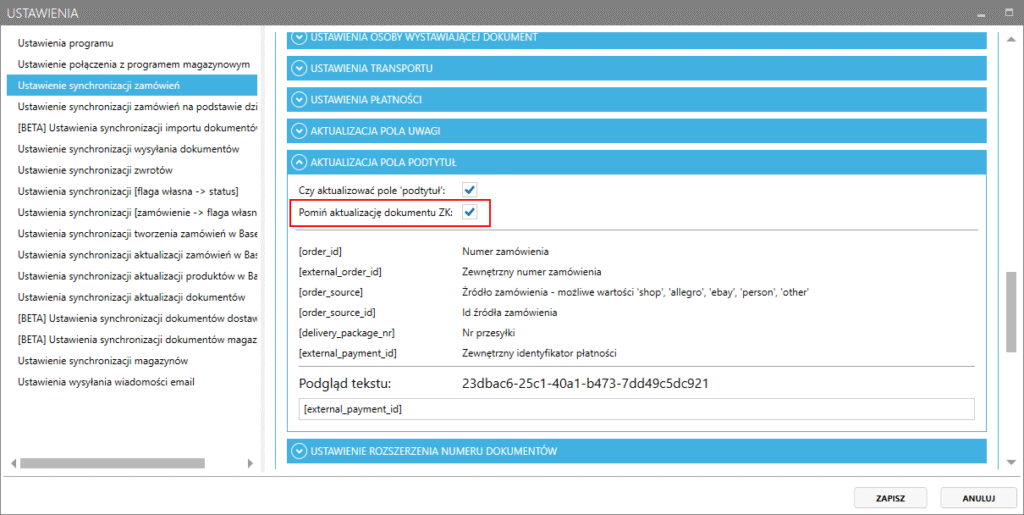1024x515 pixels.
Task: Expand Ustawienie rozszerzenia numeru dokumentów section
Action: [x=298, y=451]
